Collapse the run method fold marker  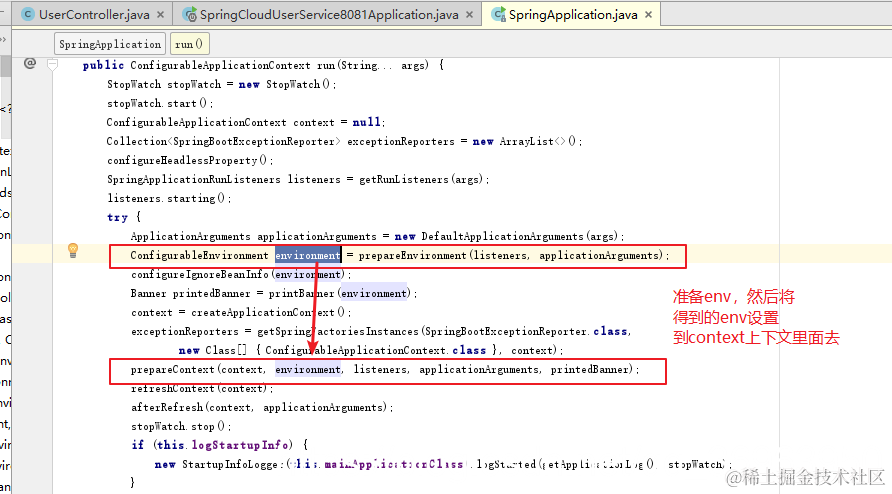(52, 65)
